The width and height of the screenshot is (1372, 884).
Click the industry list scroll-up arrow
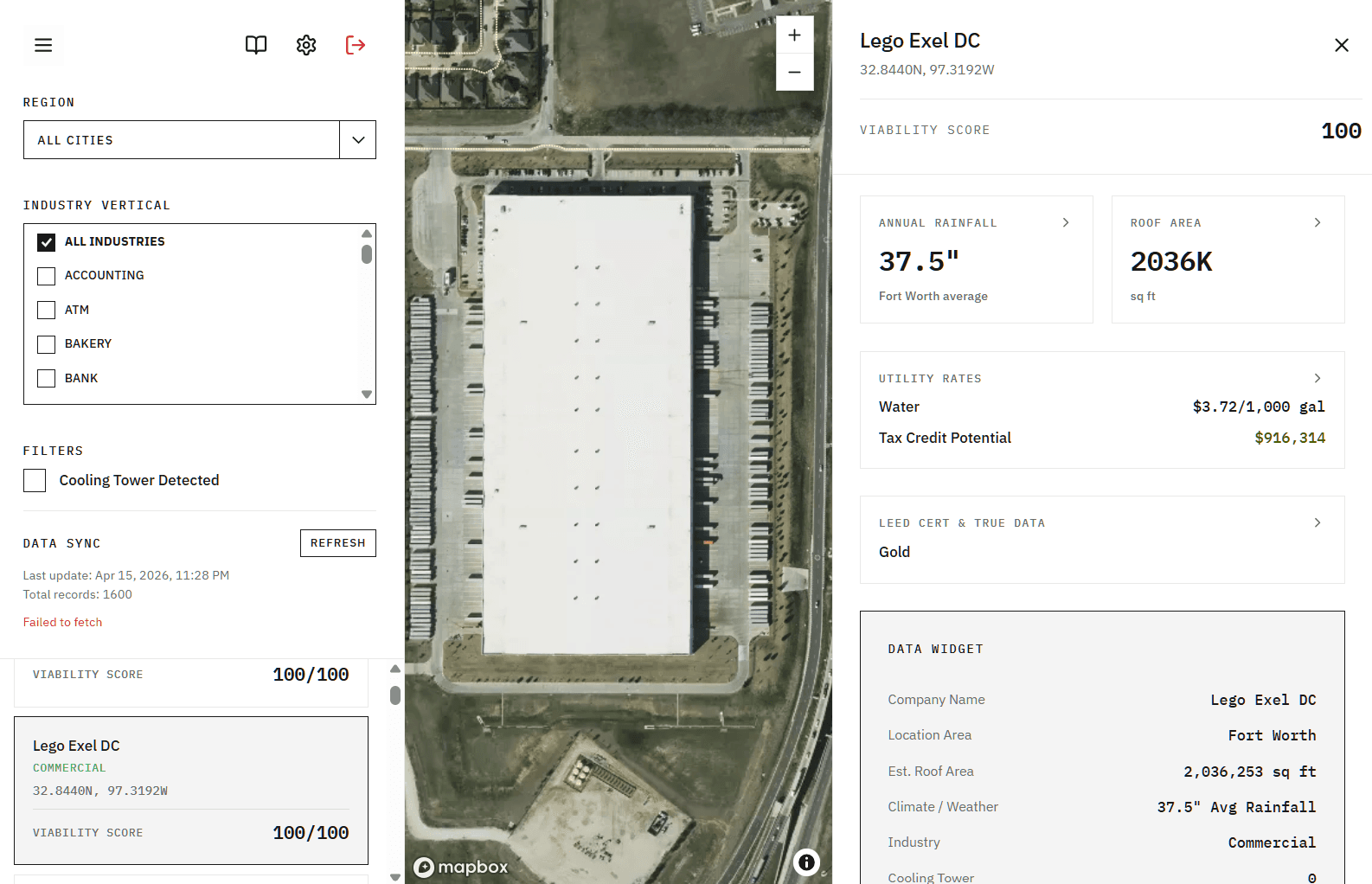[x=367, y=234]
